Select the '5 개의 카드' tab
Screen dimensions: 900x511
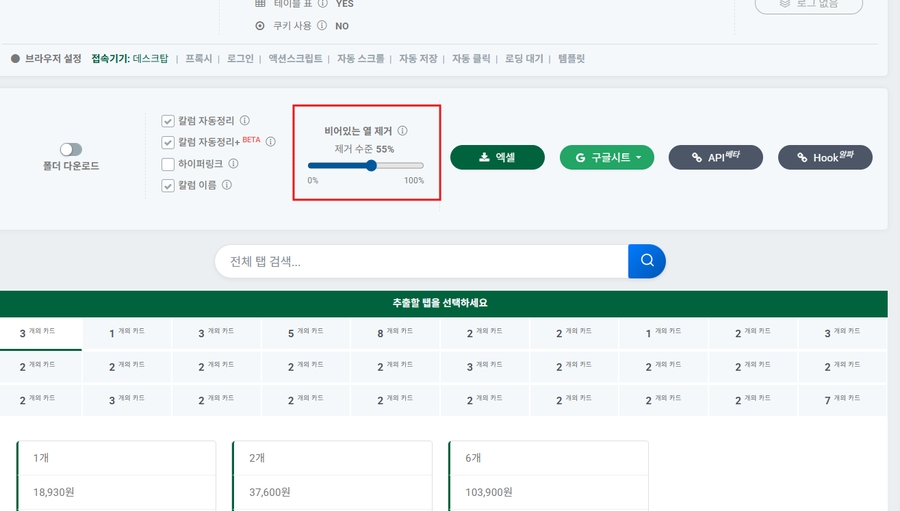(x=306, y=332)
